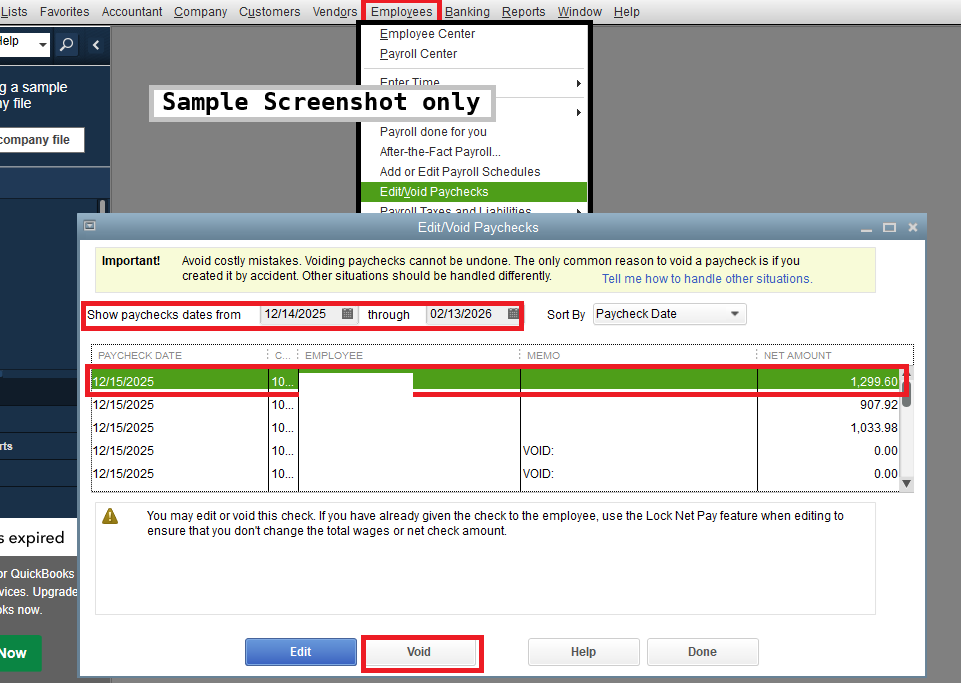Open the Vendors menu
This screenshot has height=683, width=961.
(335, 12)
